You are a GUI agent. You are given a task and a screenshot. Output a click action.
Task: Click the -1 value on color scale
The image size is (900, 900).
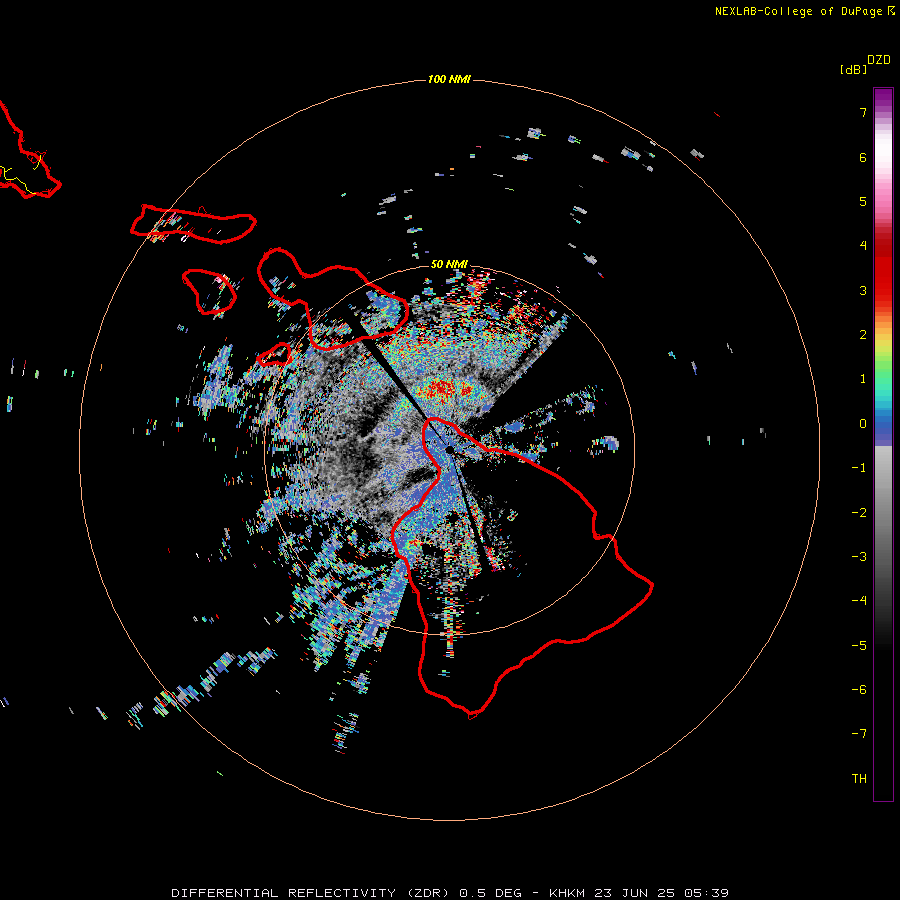coord(859,467)
